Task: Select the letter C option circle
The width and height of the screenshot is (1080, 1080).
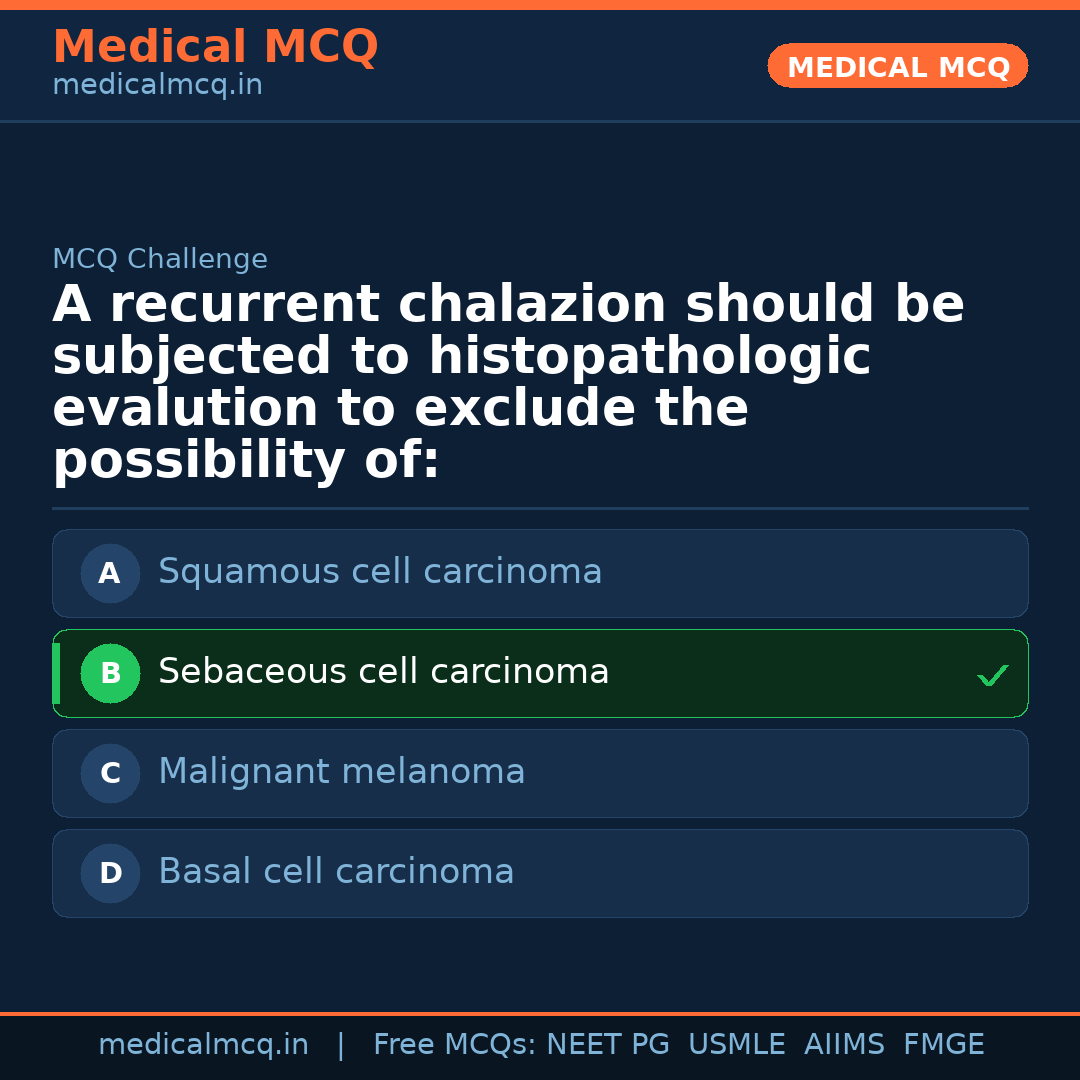Action: 110,774
